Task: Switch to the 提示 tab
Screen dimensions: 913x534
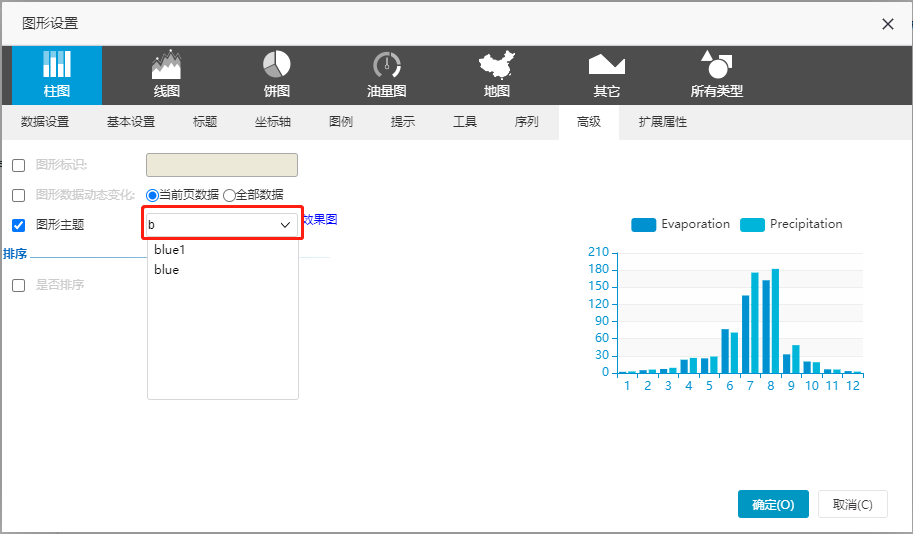Action: [x=402, y=122]
